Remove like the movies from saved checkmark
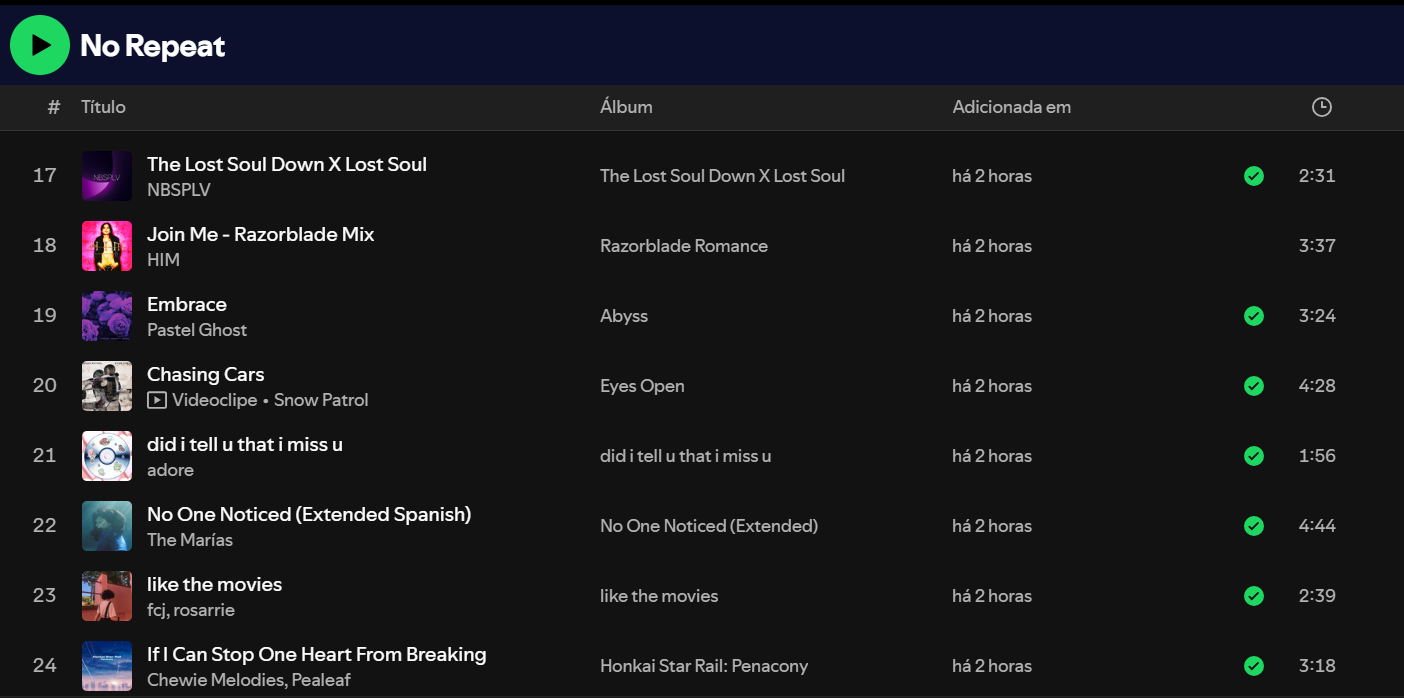The height and width of the screenshot is (698, 1404). point(1253,596)
